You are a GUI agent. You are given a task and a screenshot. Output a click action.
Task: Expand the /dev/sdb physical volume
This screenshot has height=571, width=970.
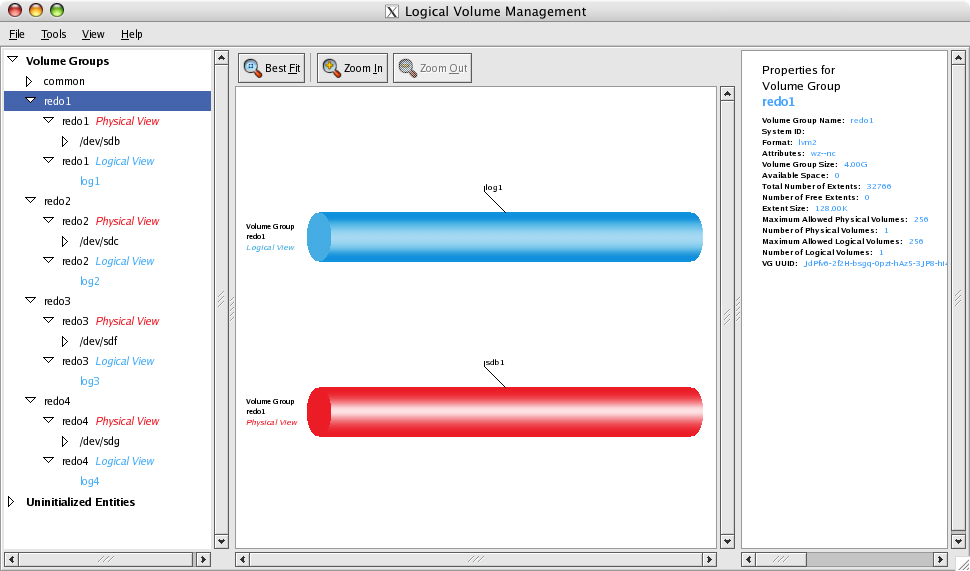point(65,141)
